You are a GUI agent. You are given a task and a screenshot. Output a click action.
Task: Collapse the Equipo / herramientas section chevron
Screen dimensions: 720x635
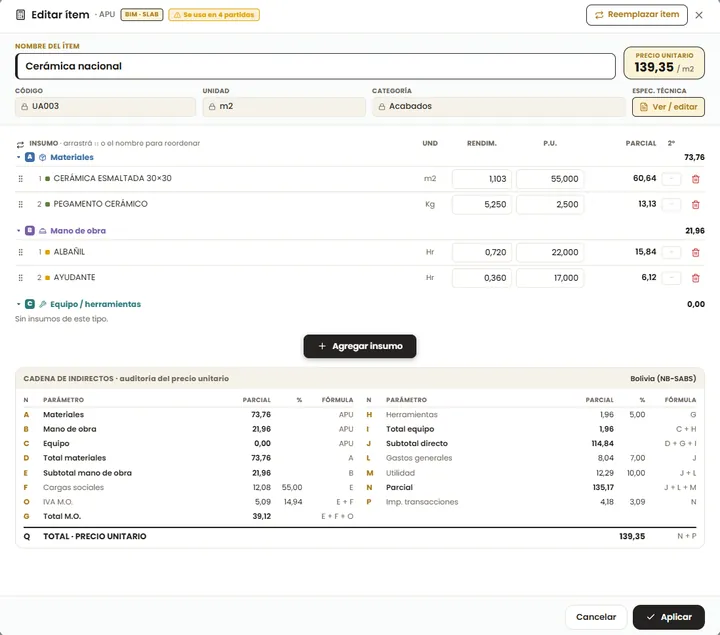pos(18,304)
